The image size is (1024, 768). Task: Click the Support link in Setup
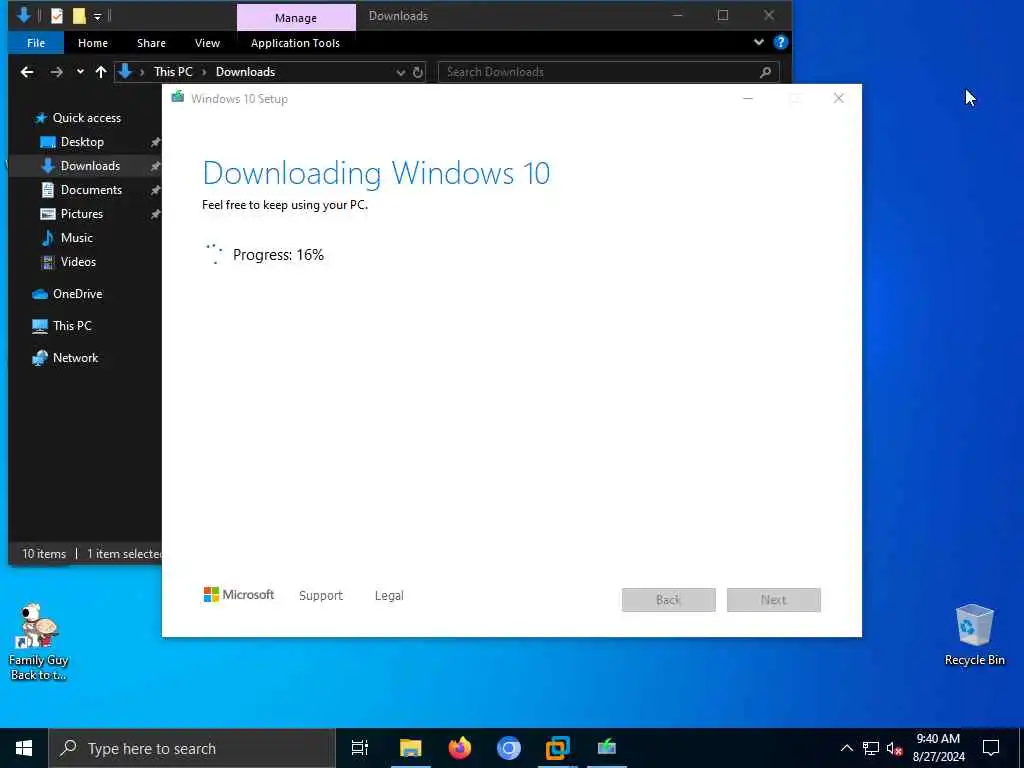(321, 596)
